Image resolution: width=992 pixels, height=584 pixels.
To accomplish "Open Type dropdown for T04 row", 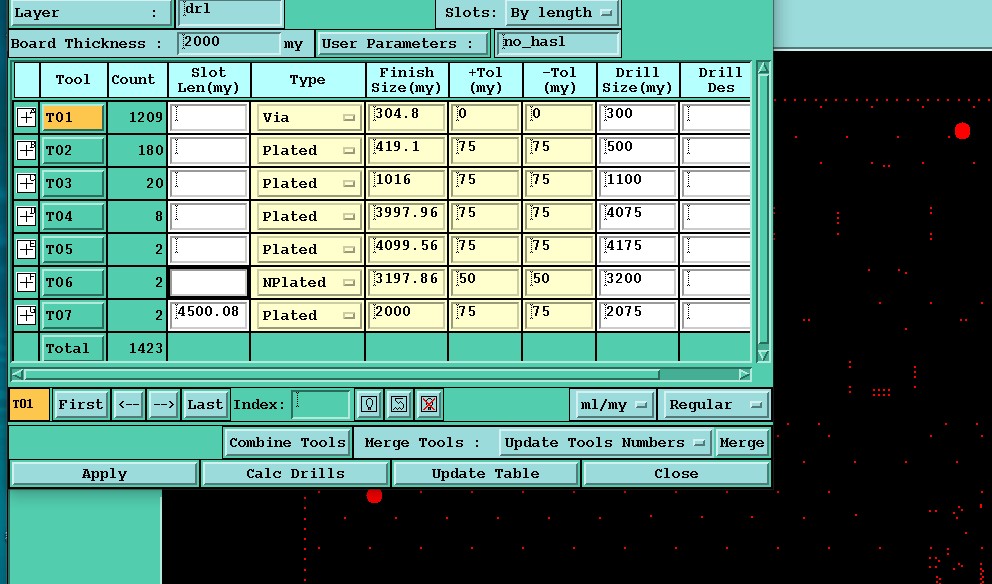I will [x=308, y=216].
